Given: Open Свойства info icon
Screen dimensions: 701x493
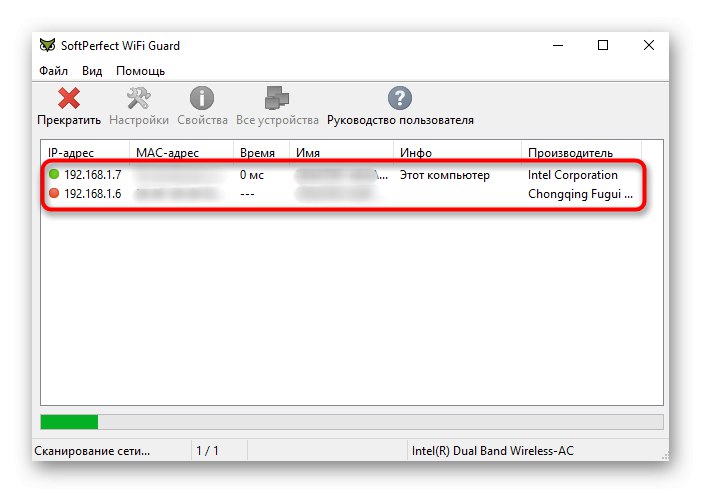Looking at the screenshot, I should pos(202,98).
